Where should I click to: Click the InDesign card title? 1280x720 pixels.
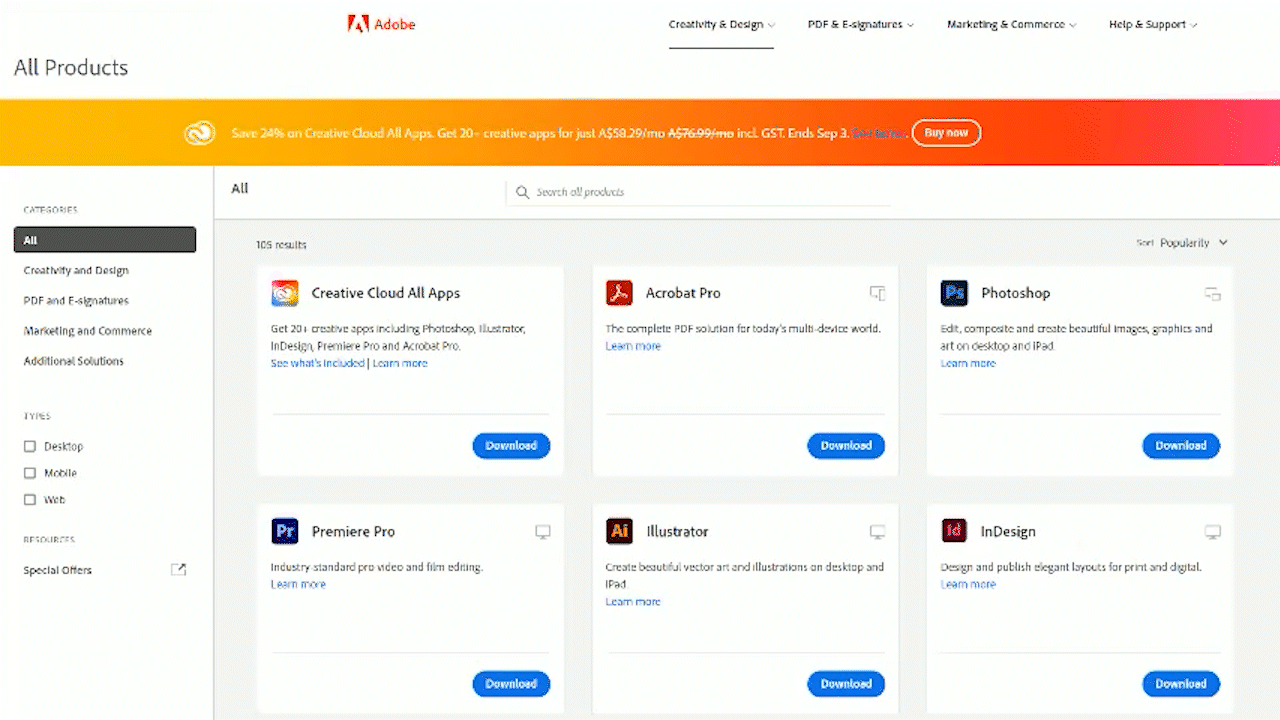(1008, 532)
